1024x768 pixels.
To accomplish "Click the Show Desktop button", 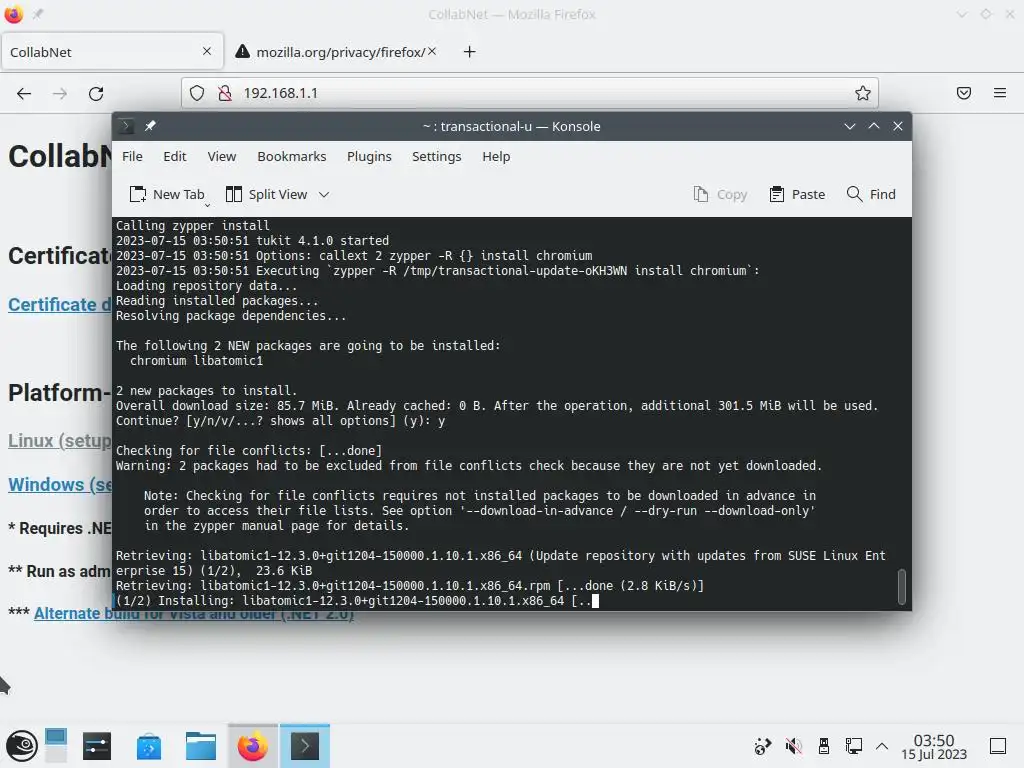I will click(x=998, y=746).
